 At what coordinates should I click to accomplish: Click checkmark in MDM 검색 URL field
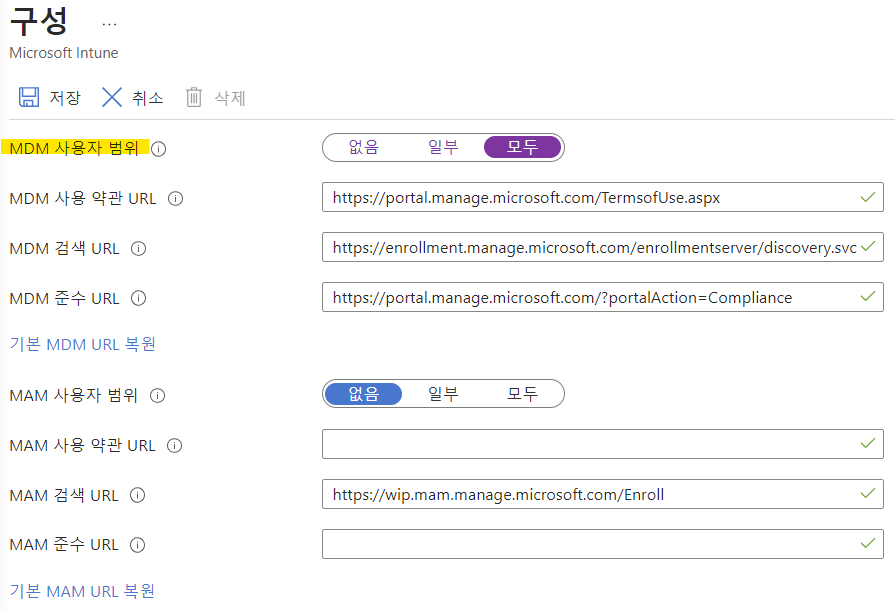click(x=868, y=247)
